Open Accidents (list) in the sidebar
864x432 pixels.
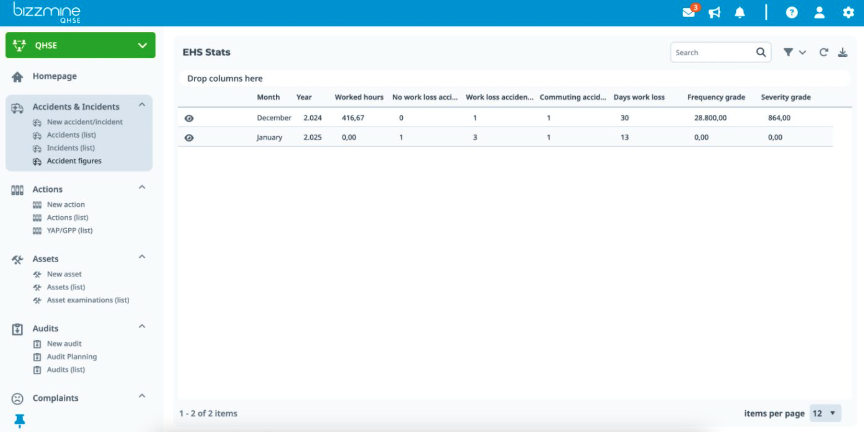pyautogui.click(x=71, y=134)
